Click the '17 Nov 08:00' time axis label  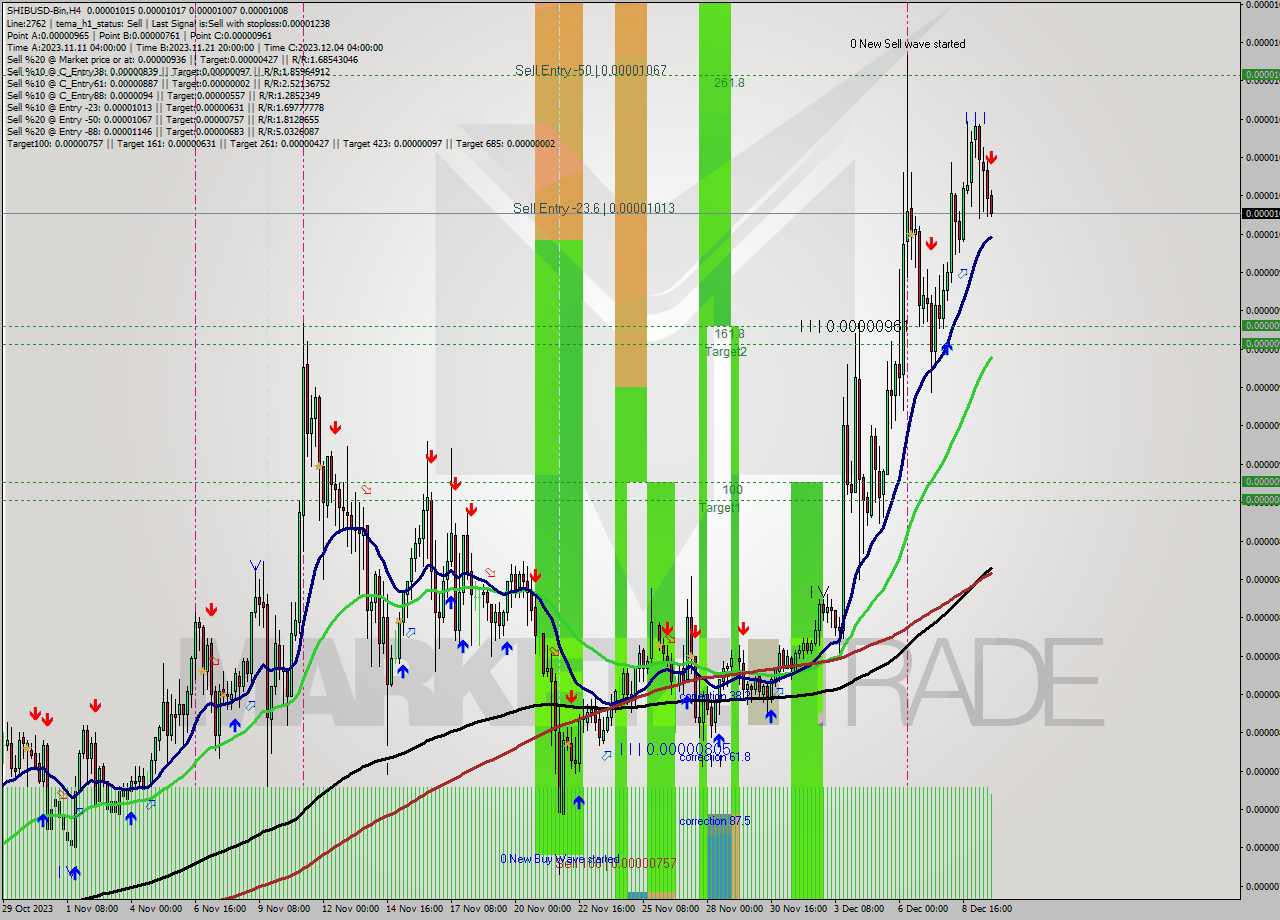point(478,909)
